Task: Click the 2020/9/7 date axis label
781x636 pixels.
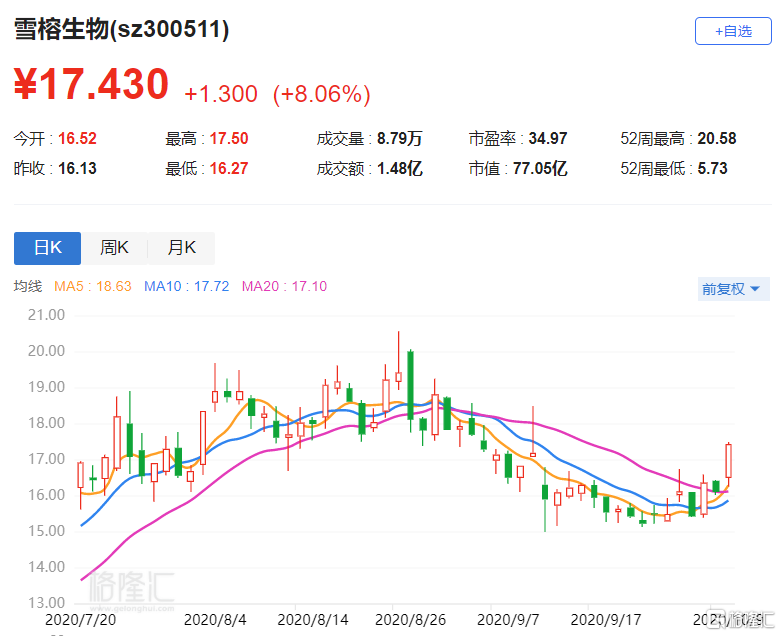Action: click(x=508, y=620)
